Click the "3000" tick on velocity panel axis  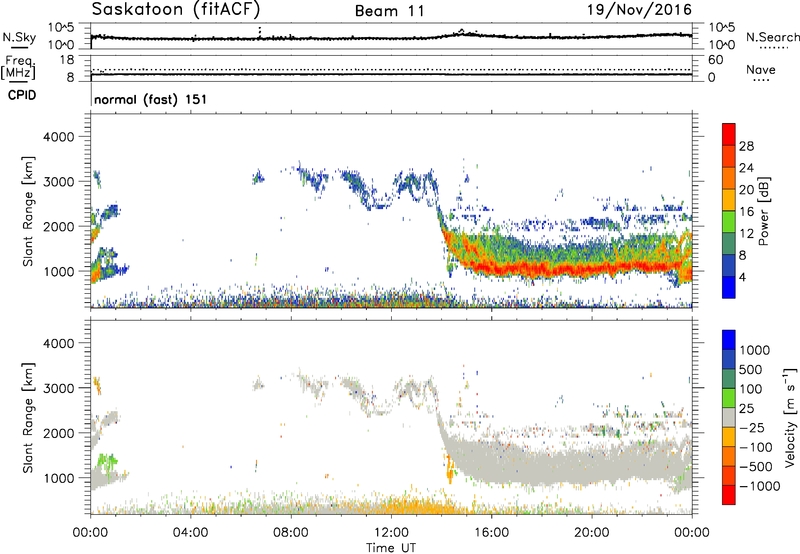(59, 388)
